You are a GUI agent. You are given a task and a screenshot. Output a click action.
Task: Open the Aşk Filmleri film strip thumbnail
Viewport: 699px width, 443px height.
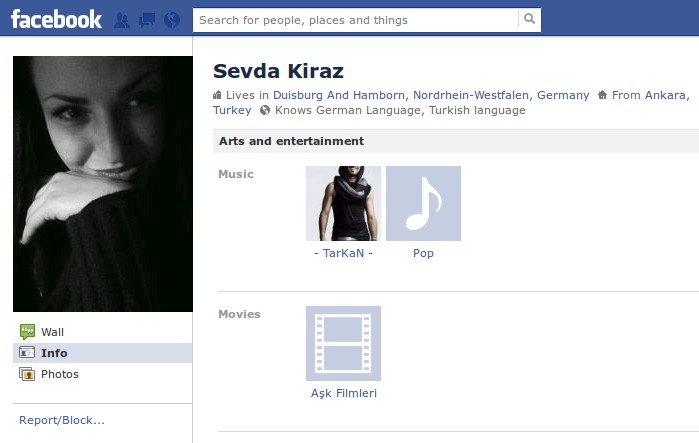coord(343,344)
